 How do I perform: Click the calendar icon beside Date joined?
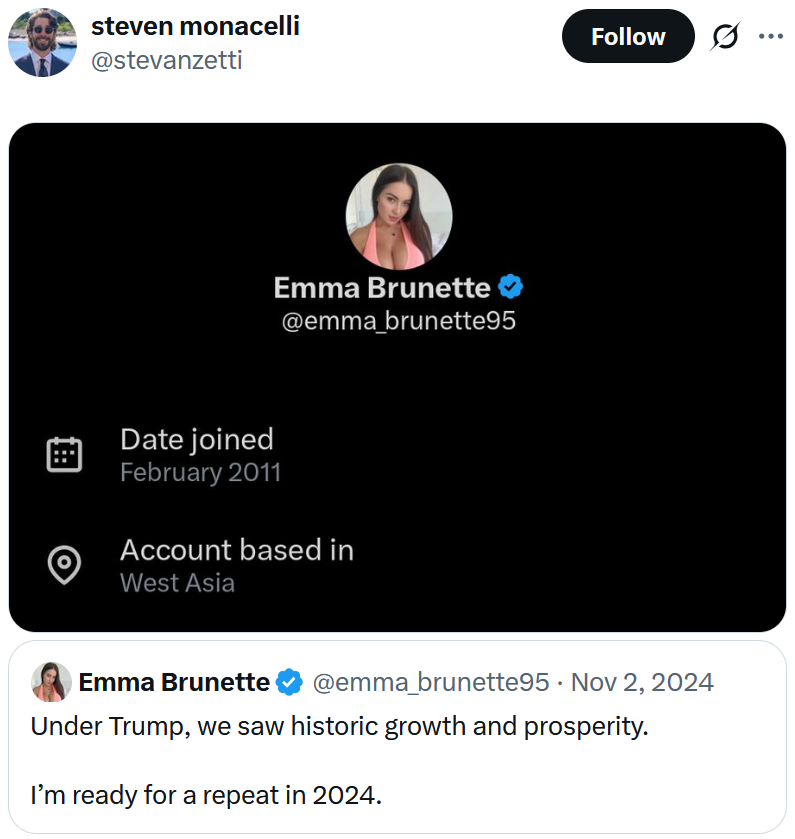tap(64, 453)
